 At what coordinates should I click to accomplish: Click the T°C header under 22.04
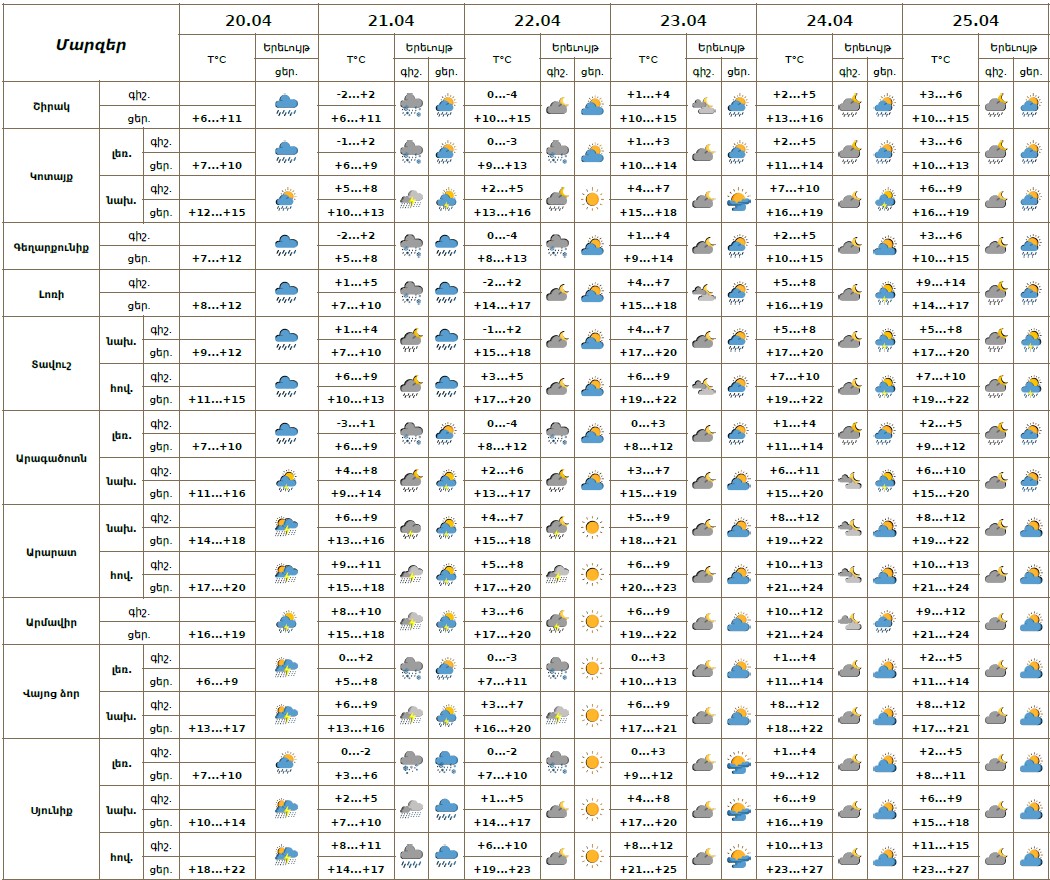point(502,59)
